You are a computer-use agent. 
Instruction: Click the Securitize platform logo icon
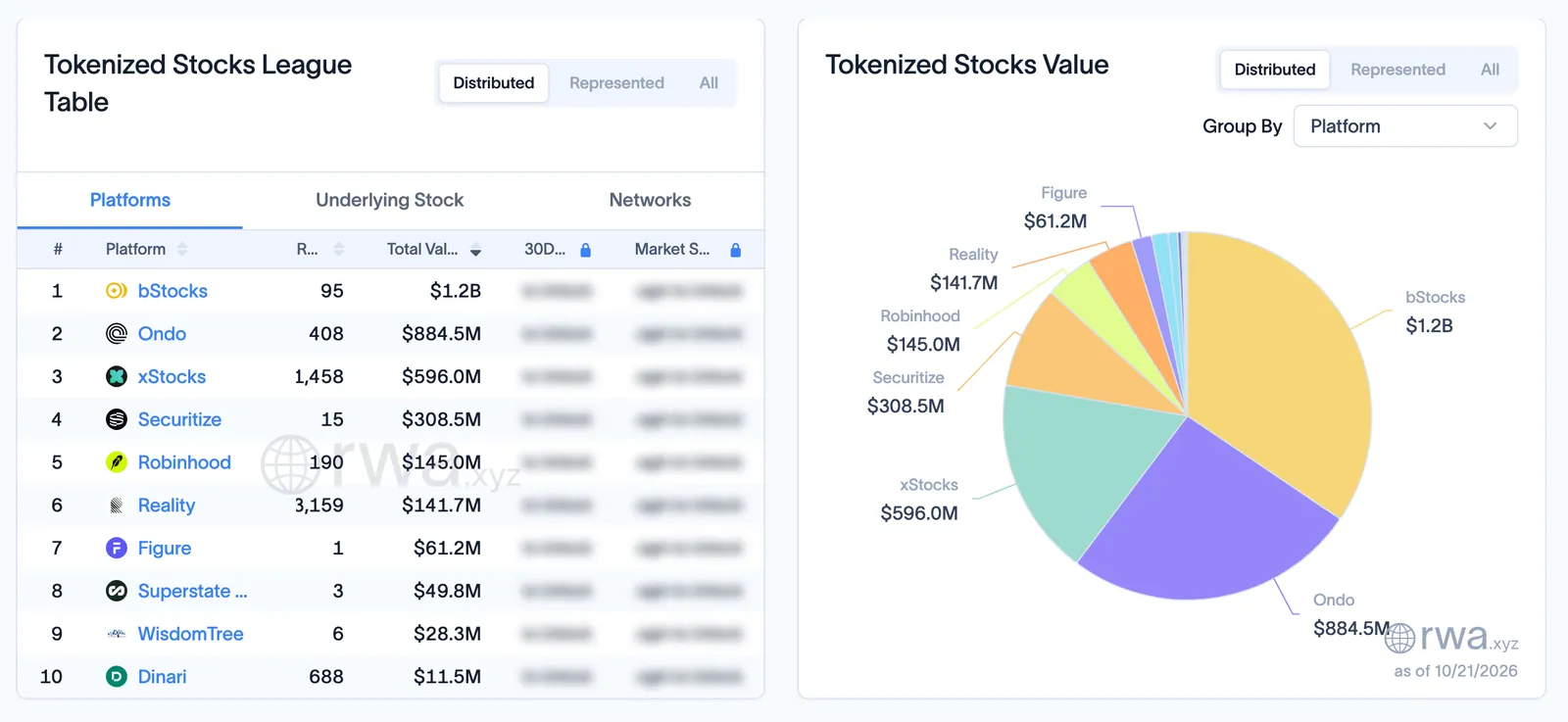(116, 419)
